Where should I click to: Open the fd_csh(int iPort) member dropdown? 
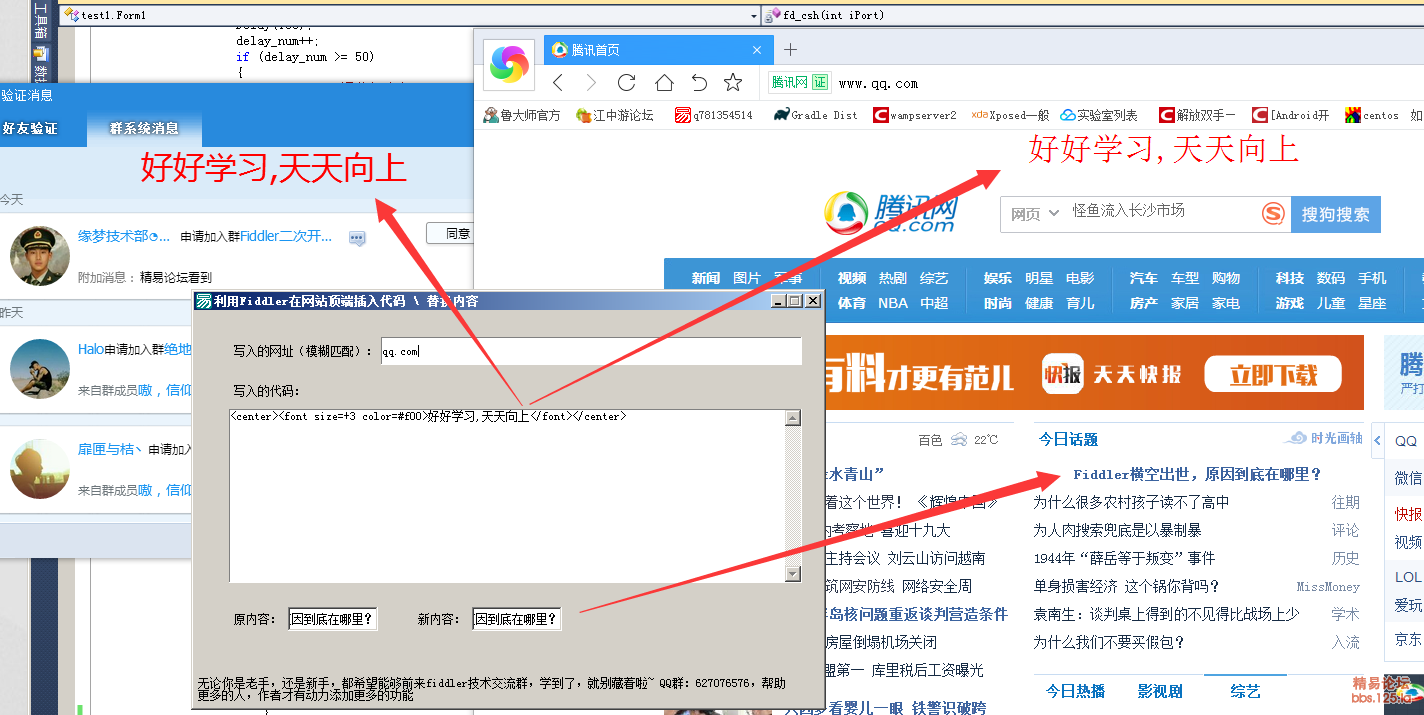[x=1093, y=15]
